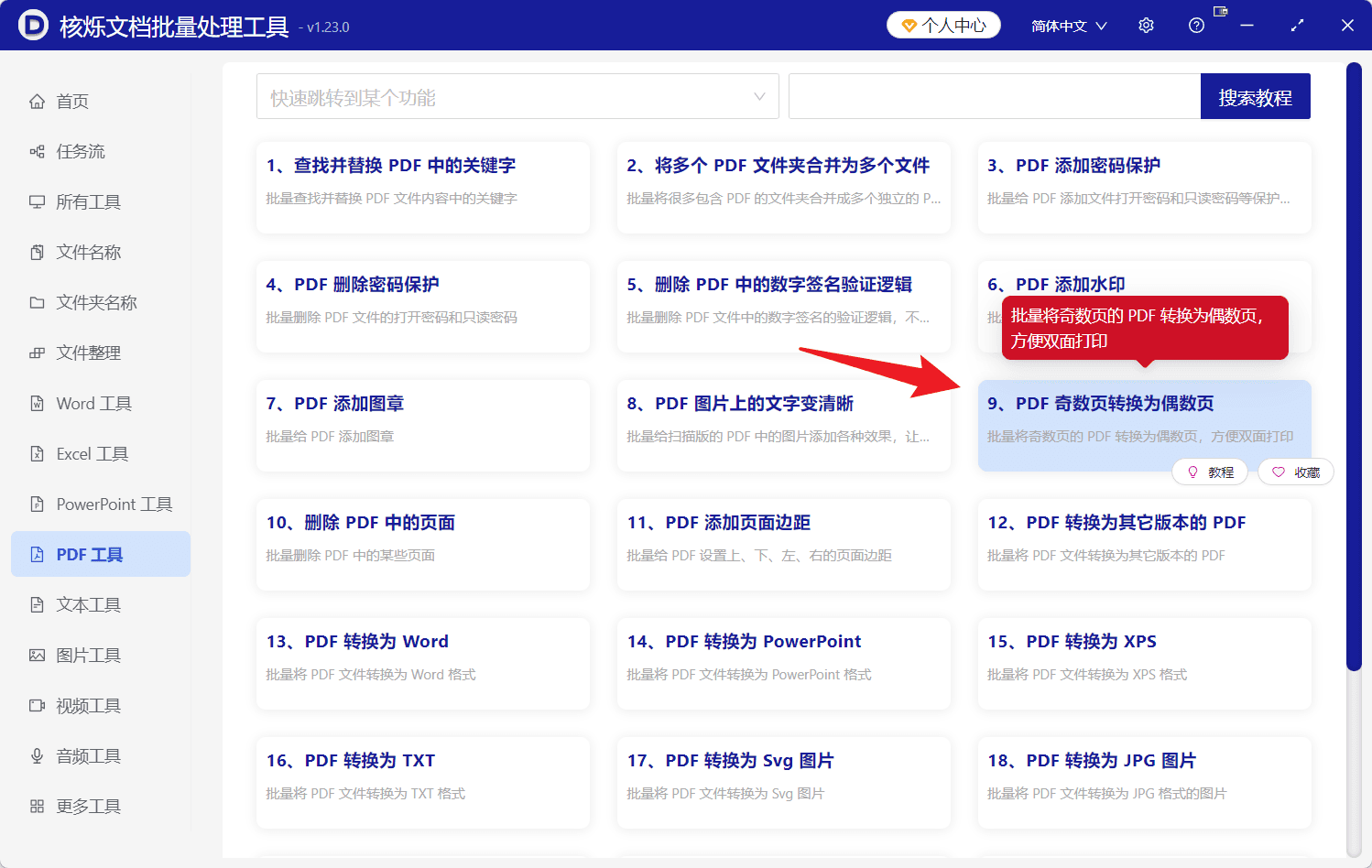
Task: Click the 视频工具 video icon
Action: [x=37, y=706]
